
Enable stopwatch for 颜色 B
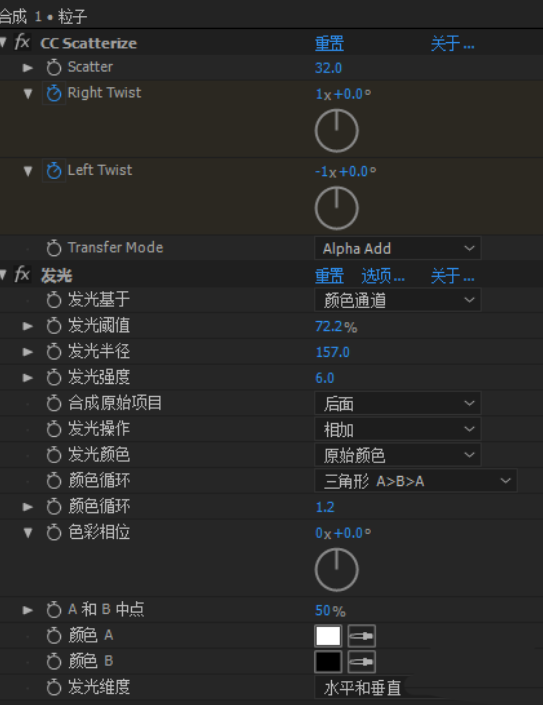pos(54,662)
